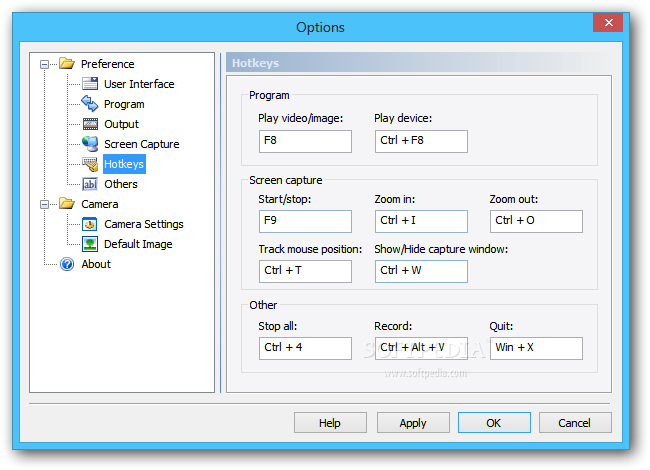
Task: Cancel the Options dialog
Action: pos(575,423)
